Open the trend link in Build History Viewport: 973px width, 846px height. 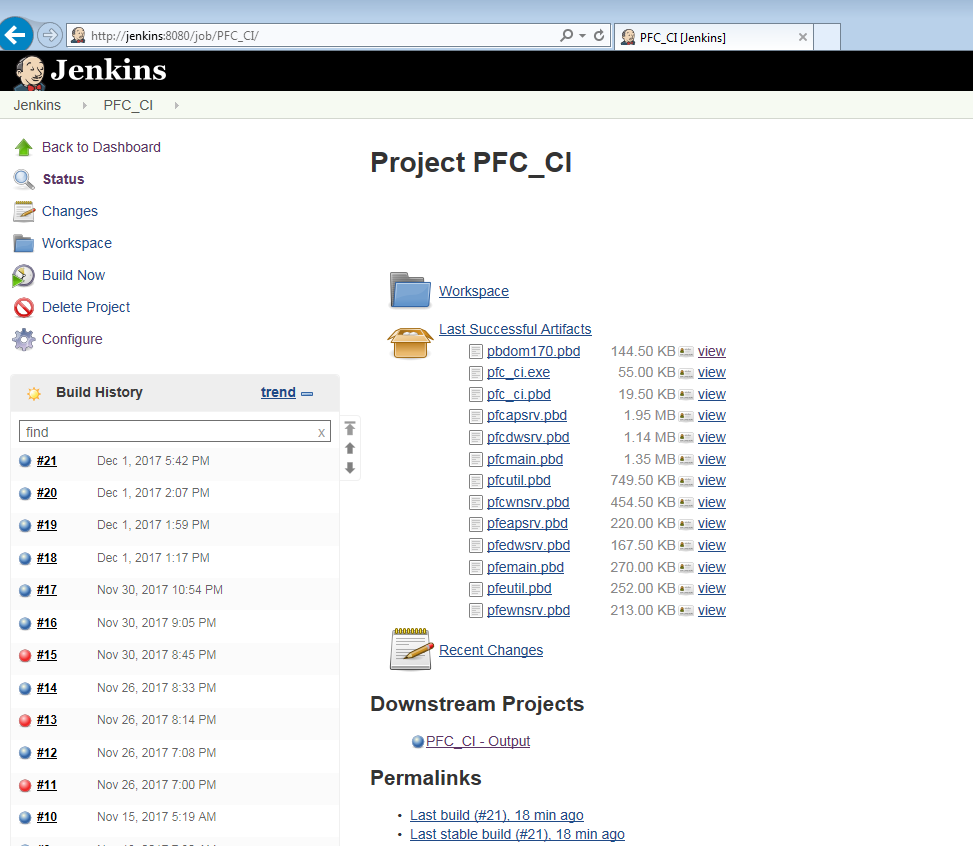pyautogui.click(x=278, y=392)
